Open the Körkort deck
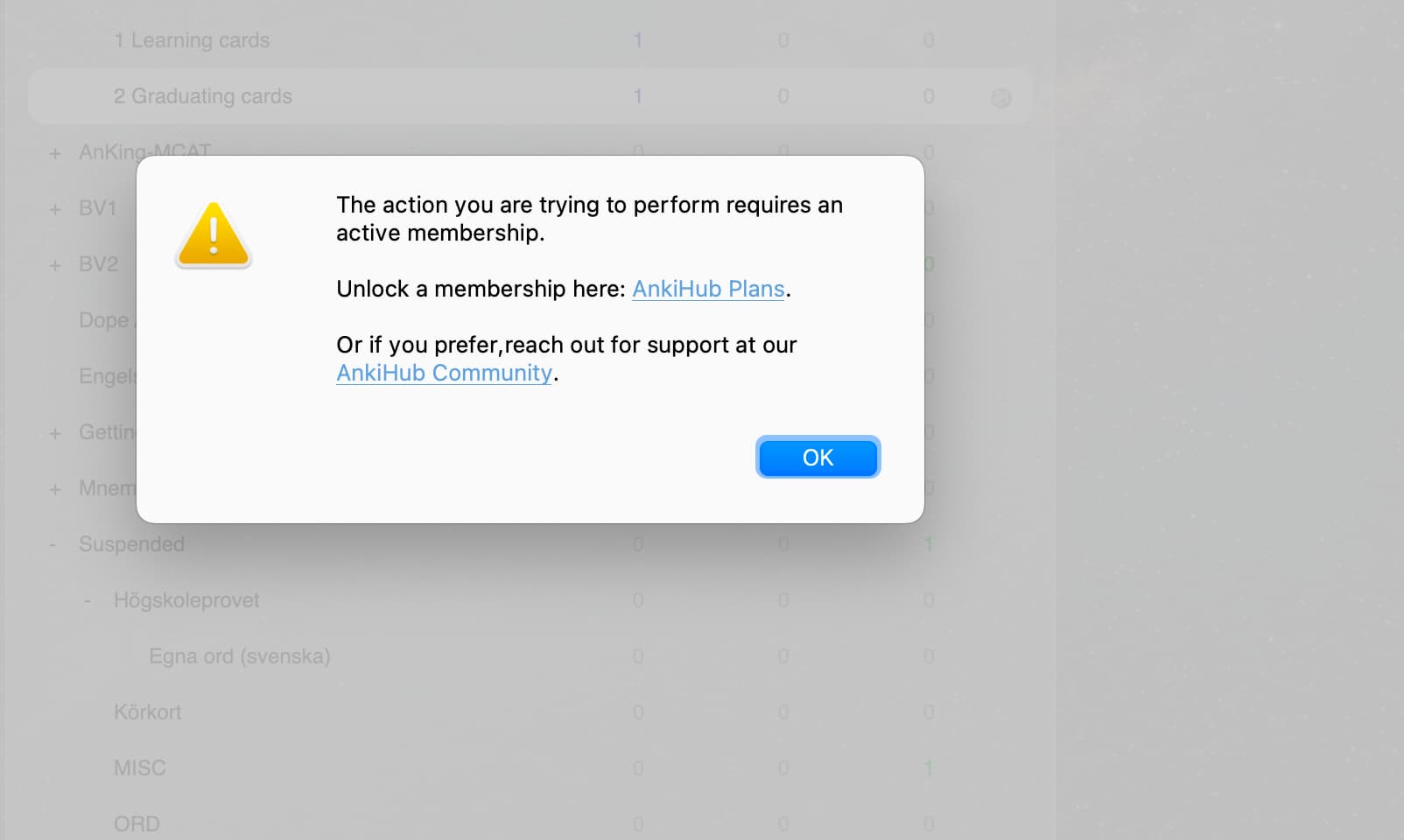The image size is (1404, 840). click(x=147, y=712)
